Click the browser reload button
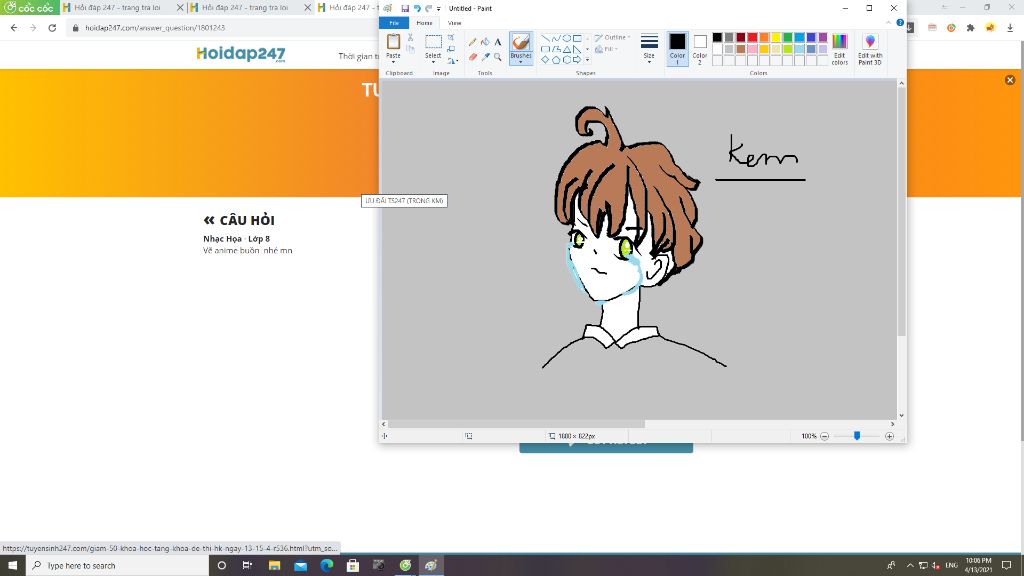 coord(52,28)
